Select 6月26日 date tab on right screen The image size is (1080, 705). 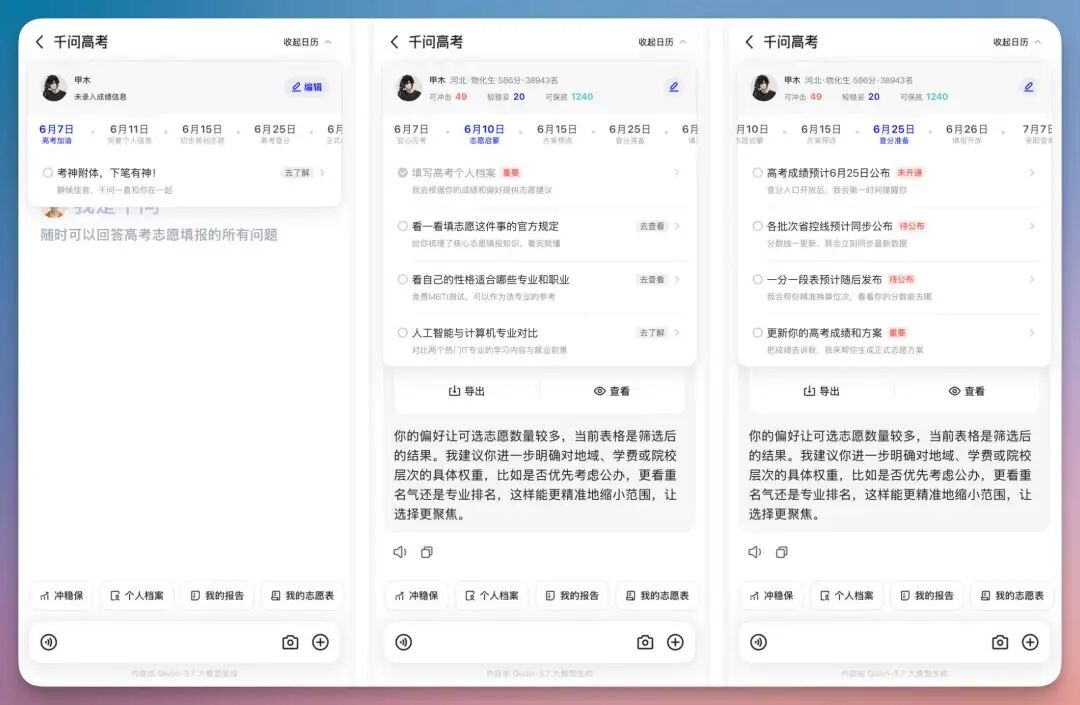pyautogui.click(x=966, y=134)
